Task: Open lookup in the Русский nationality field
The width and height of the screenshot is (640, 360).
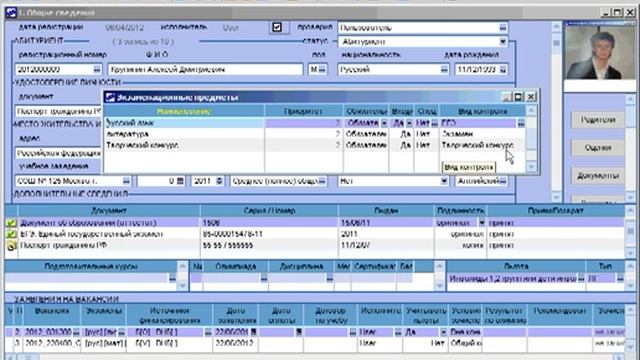Action: (x=444, y=69)
